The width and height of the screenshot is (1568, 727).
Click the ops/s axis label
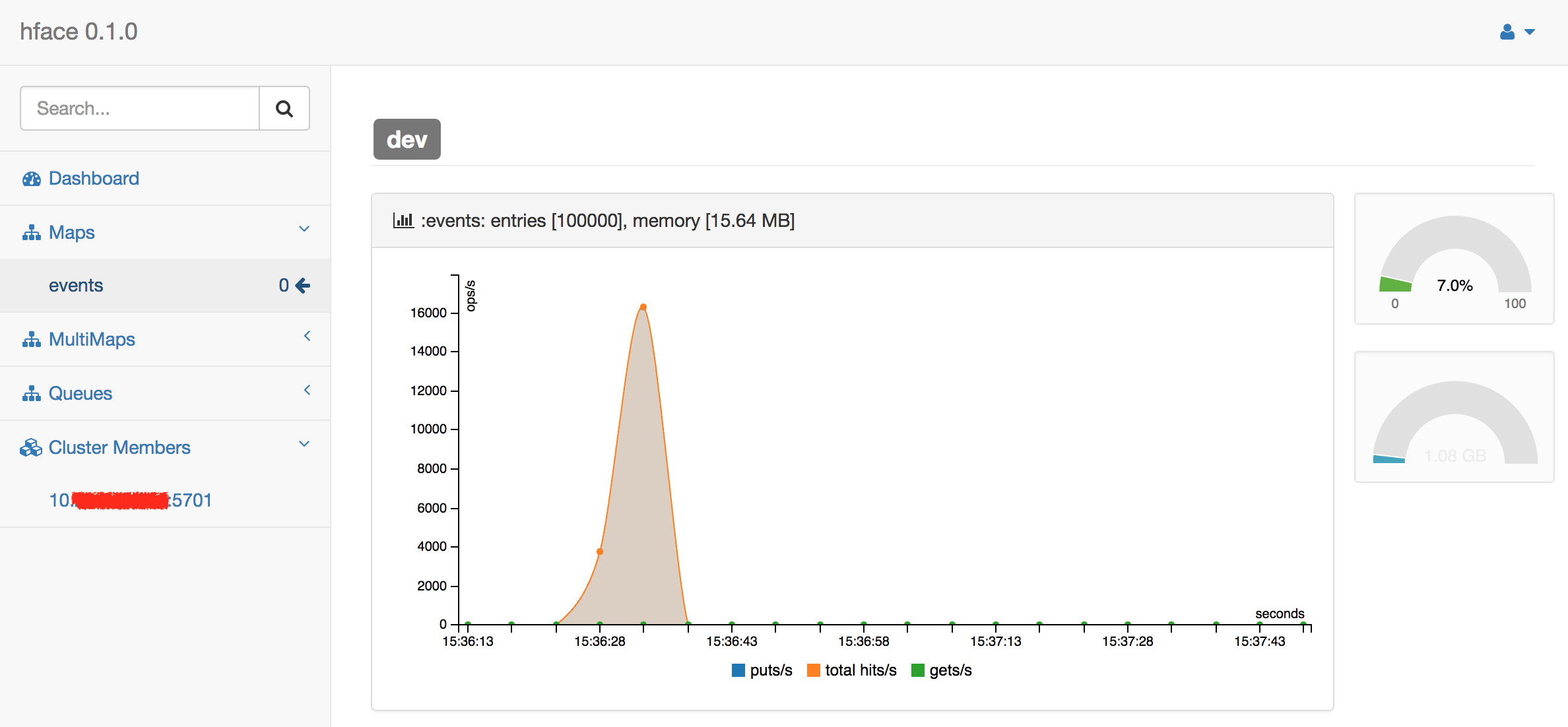(471, 296)
